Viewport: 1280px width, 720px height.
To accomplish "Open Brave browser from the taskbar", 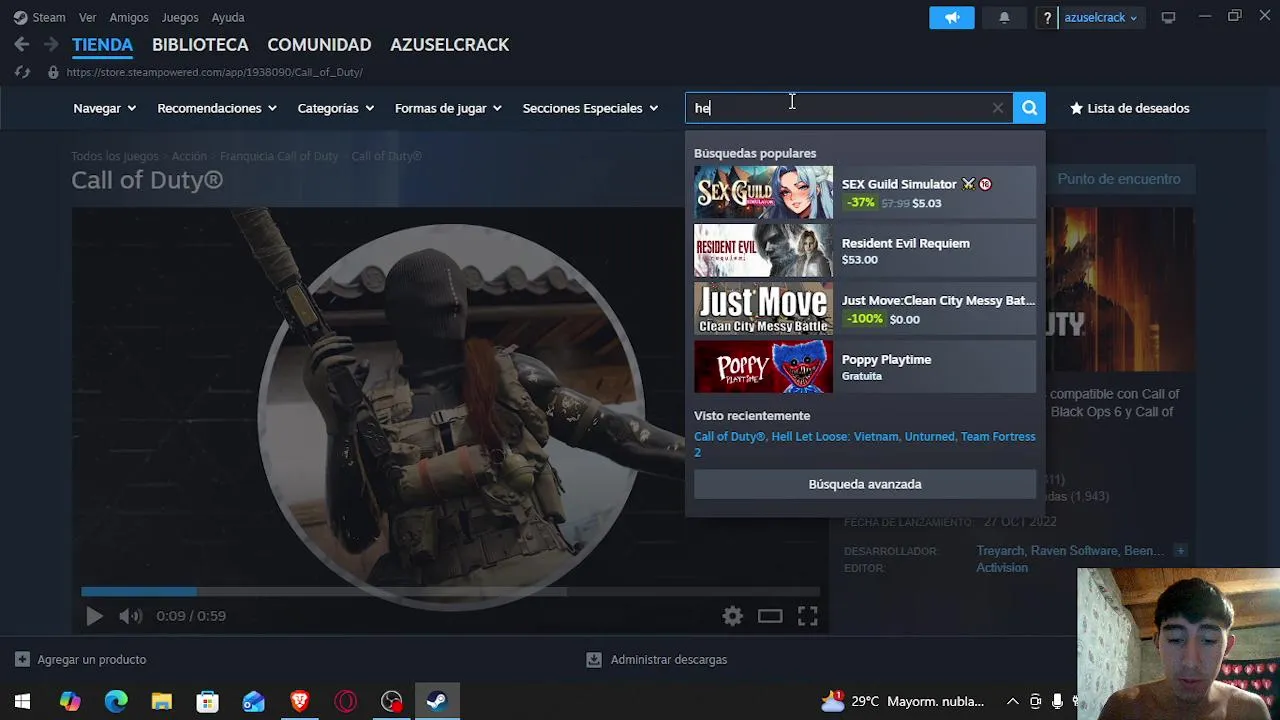I will click(x=299, y=701).
